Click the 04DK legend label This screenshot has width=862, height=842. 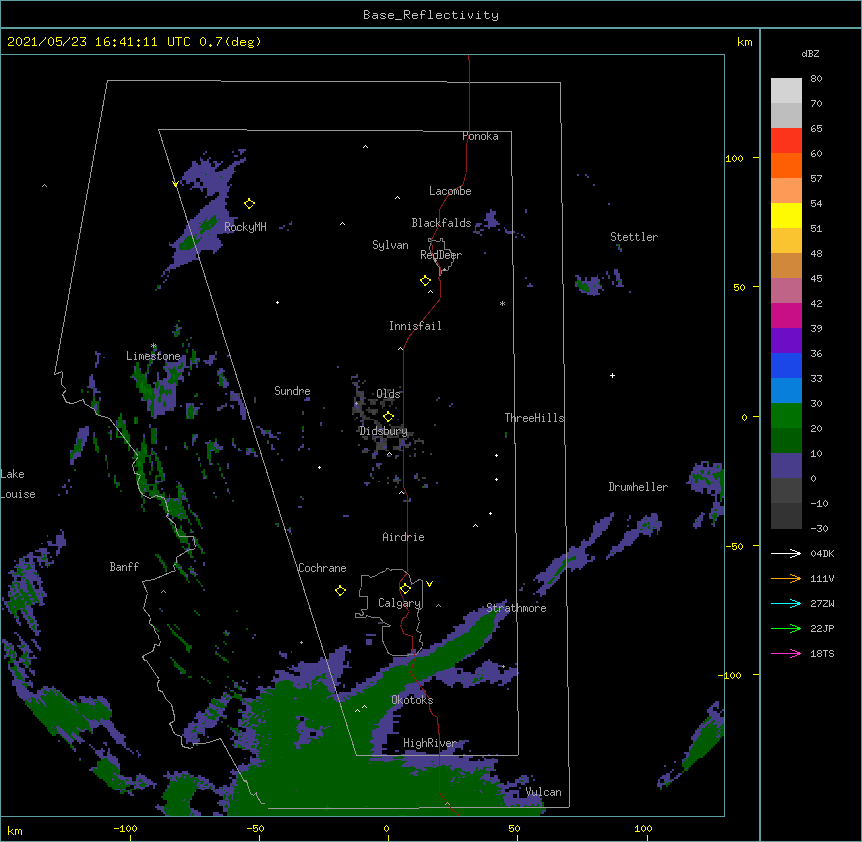pos(822,553)
